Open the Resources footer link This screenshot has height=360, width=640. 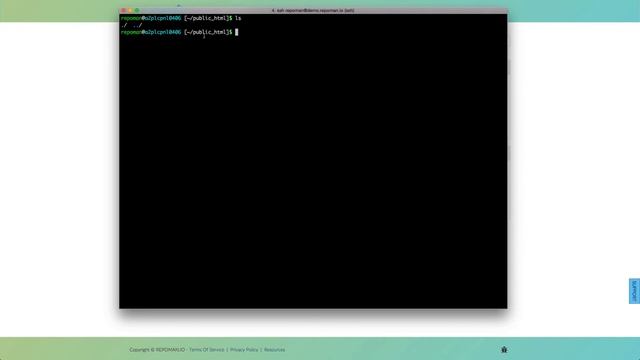click(274, 350)
